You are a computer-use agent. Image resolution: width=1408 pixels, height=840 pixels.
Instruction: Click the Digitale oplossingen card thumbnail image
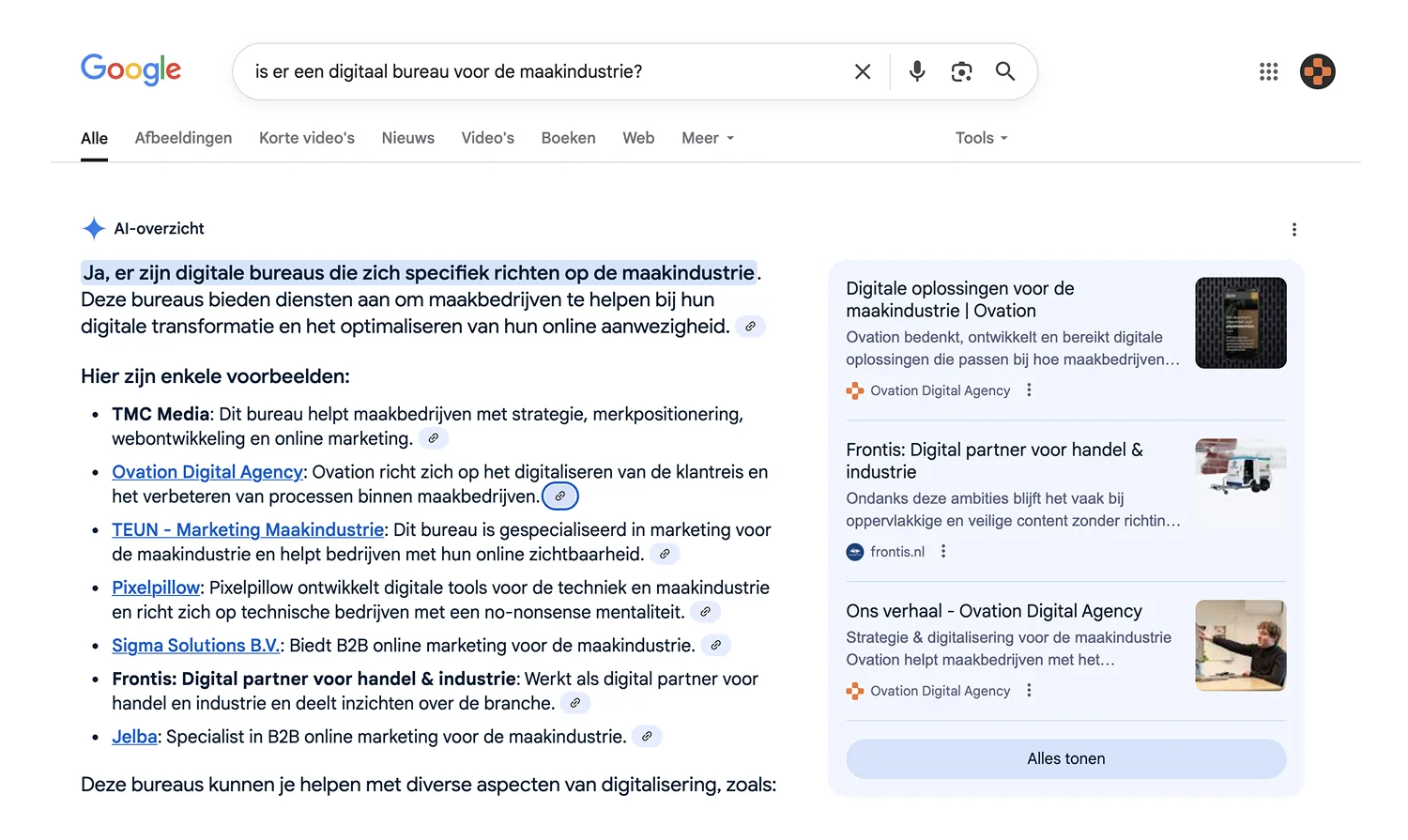[x=1241, y=323]
